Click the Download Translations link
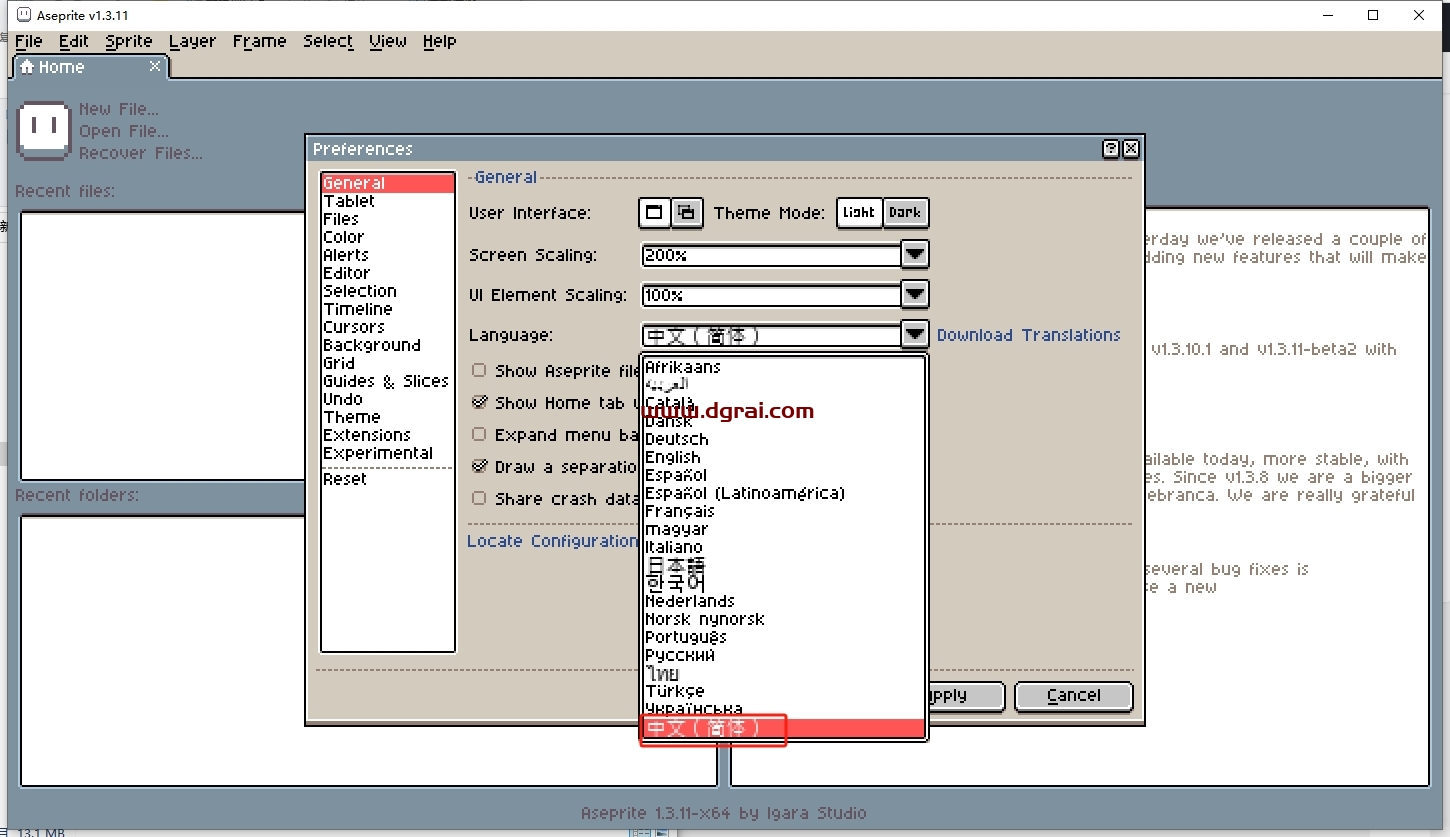 (x=1029, y=335)
